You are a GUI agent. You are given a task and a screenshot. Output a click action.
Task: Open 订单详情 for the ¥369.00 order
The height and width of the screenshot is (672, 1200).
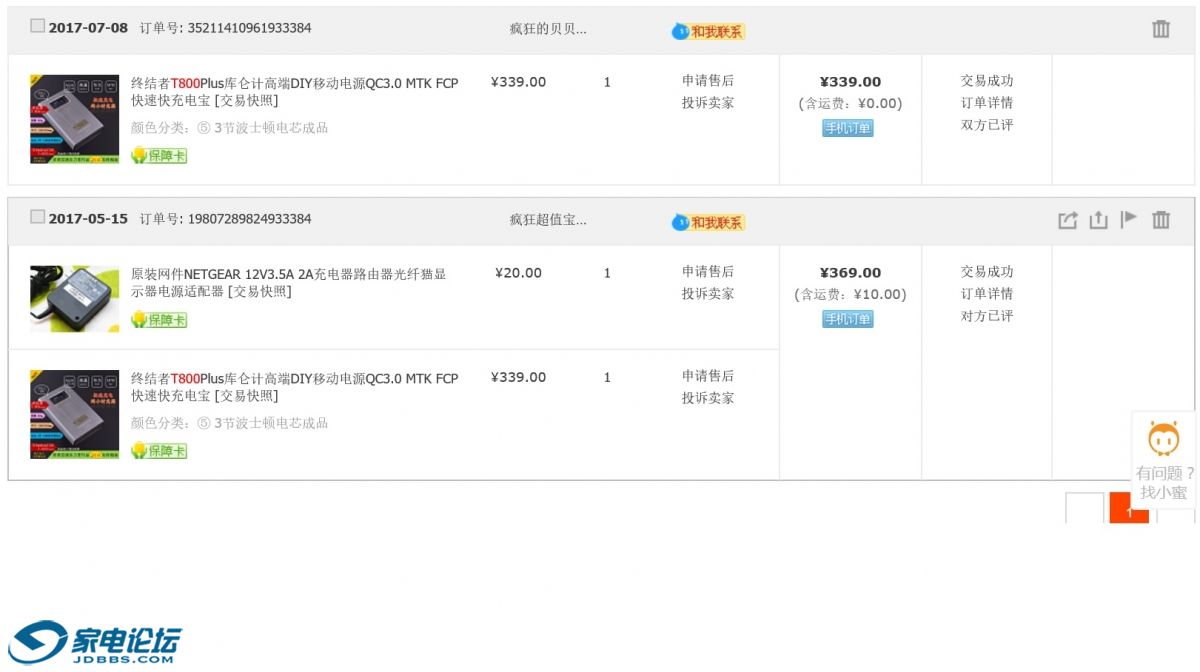click(986, 294)
